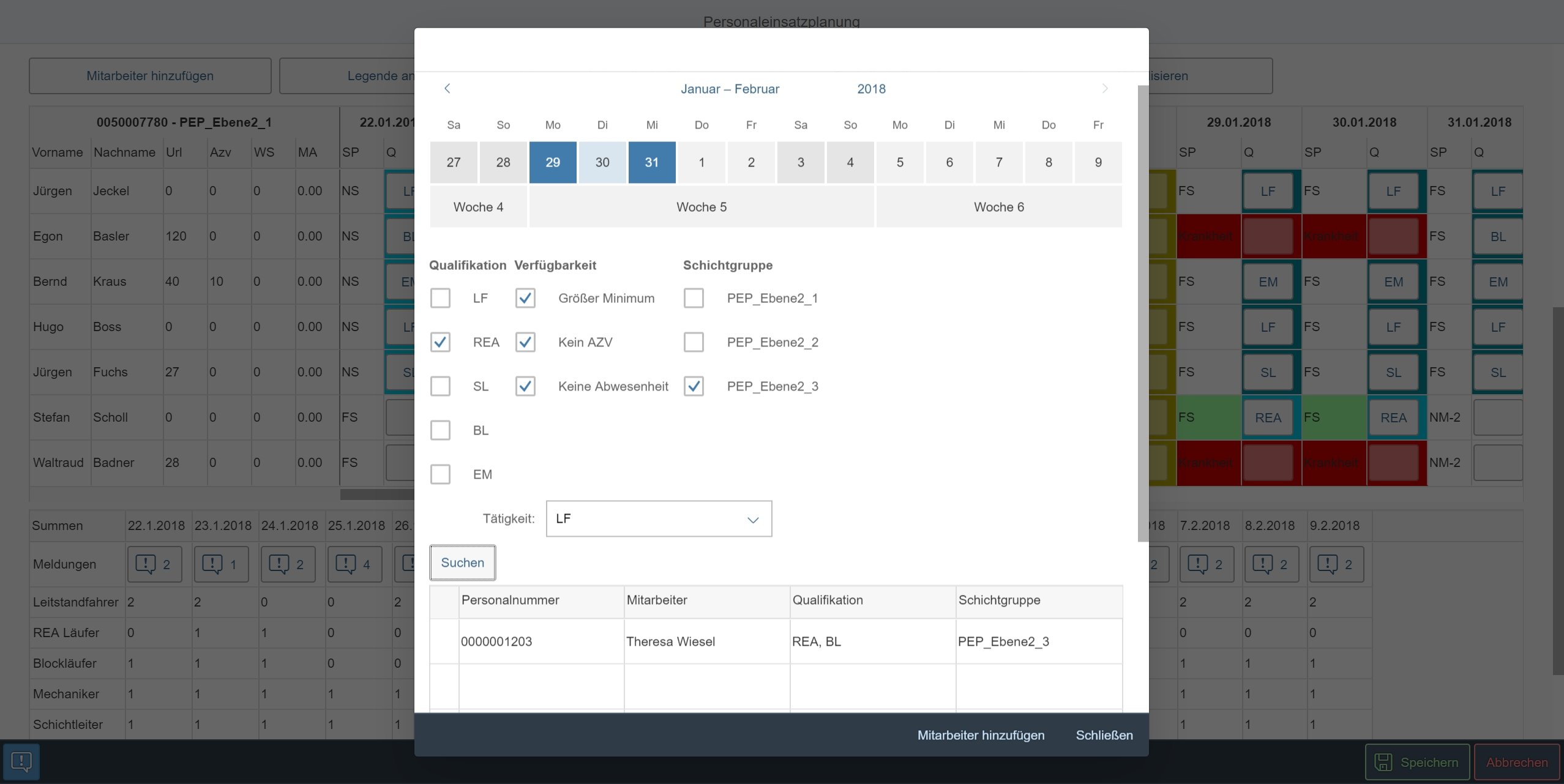Check PEP_Ebene2_1 Schichtgruppe checkbox
1564x784 pixels.
pos(694,298)
